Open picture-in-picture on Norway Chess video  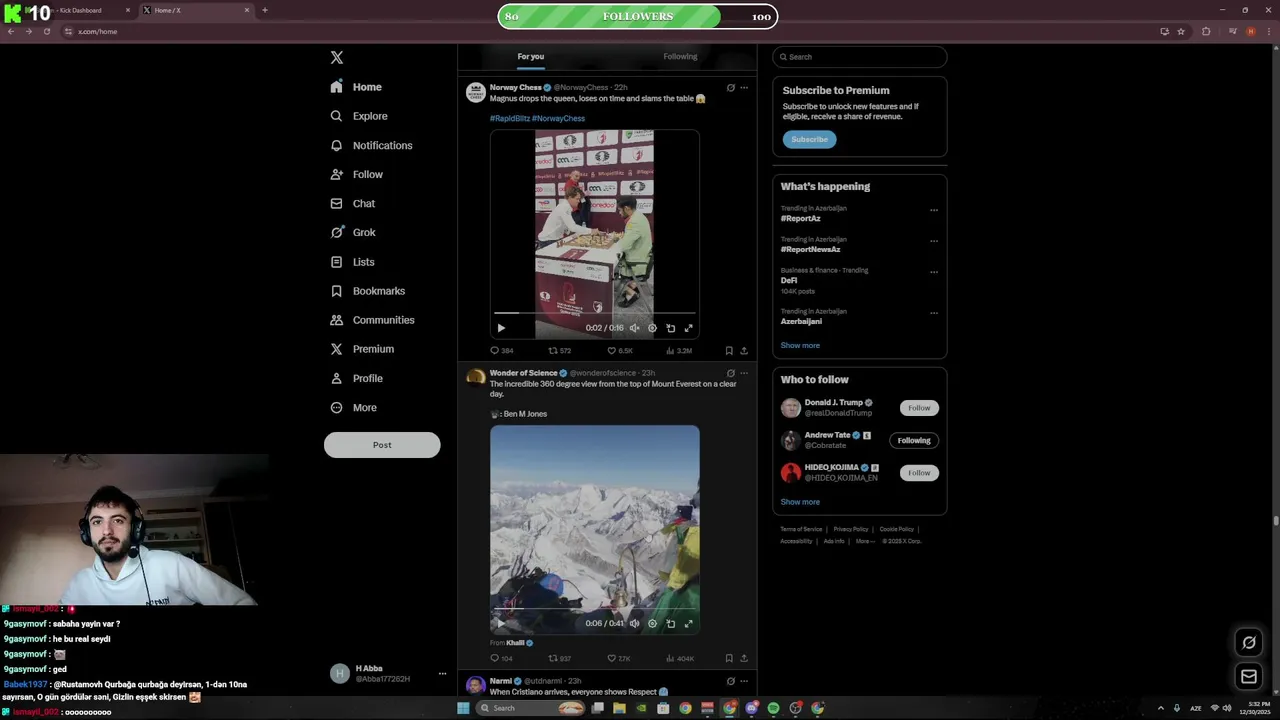pyautogui.click(x=670, y=328)
